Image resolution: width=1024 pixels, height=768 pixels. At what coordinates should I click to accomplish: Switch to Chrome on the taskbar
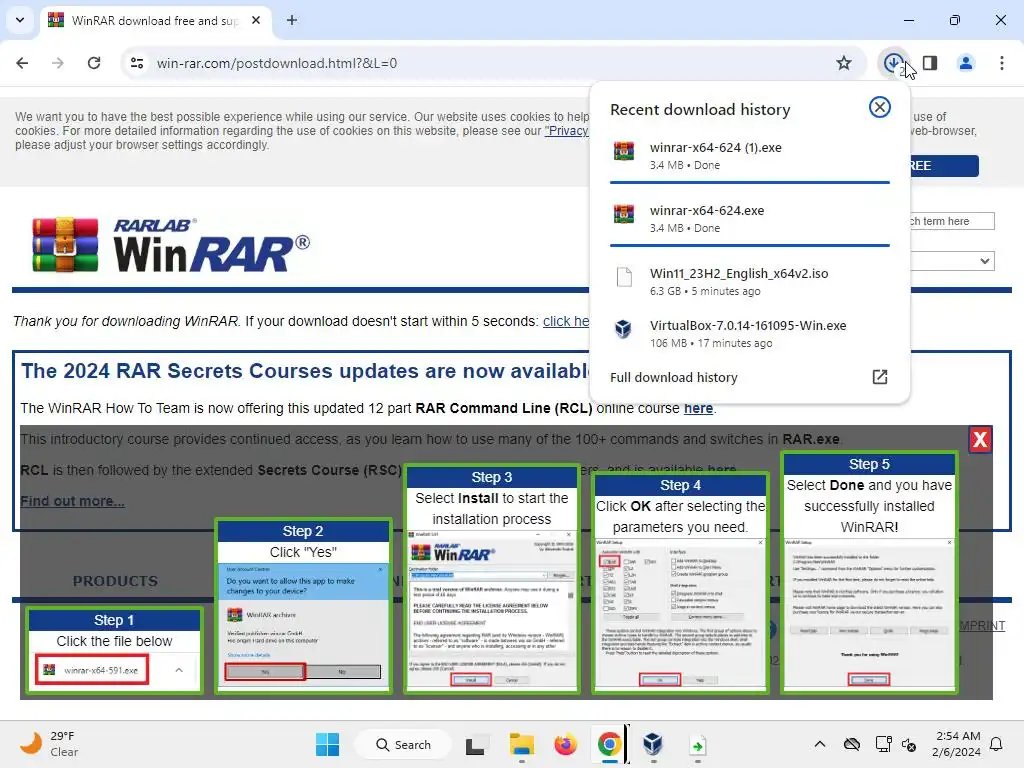point(609,744)
